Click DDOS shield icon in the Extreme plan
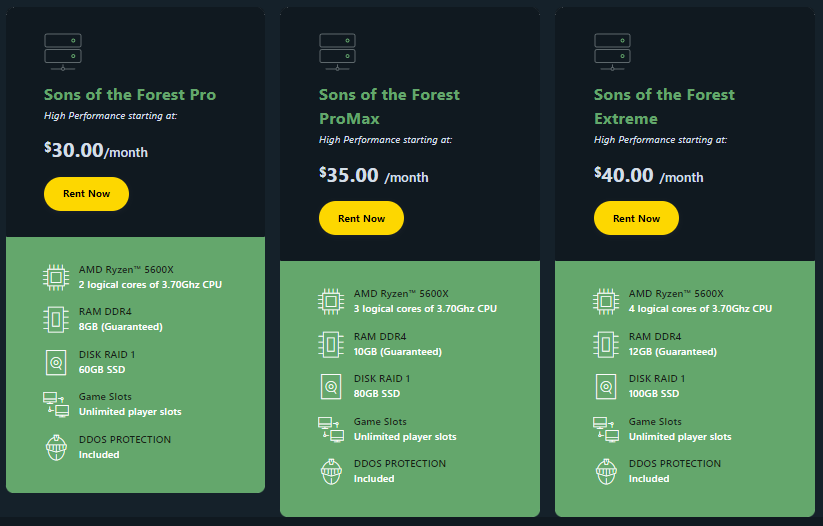This screenshot has height=526, width=823. pyautogui.click(x=606, y=471)
